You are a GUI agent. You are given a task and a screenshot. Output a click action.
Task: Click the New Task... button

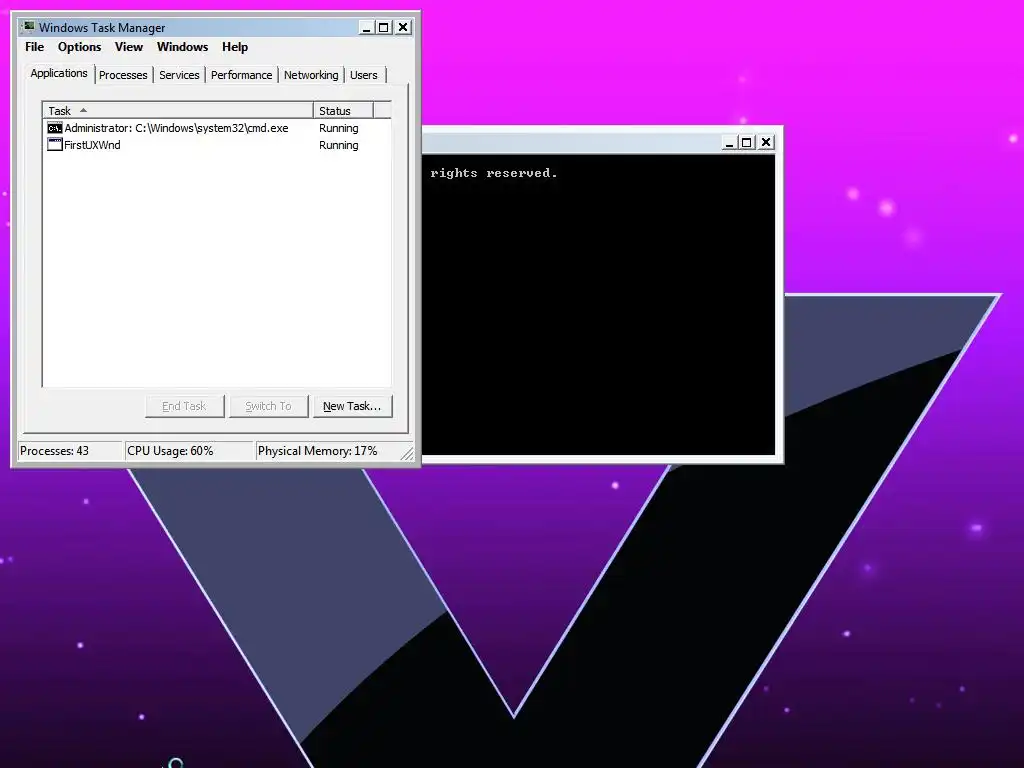352,406
